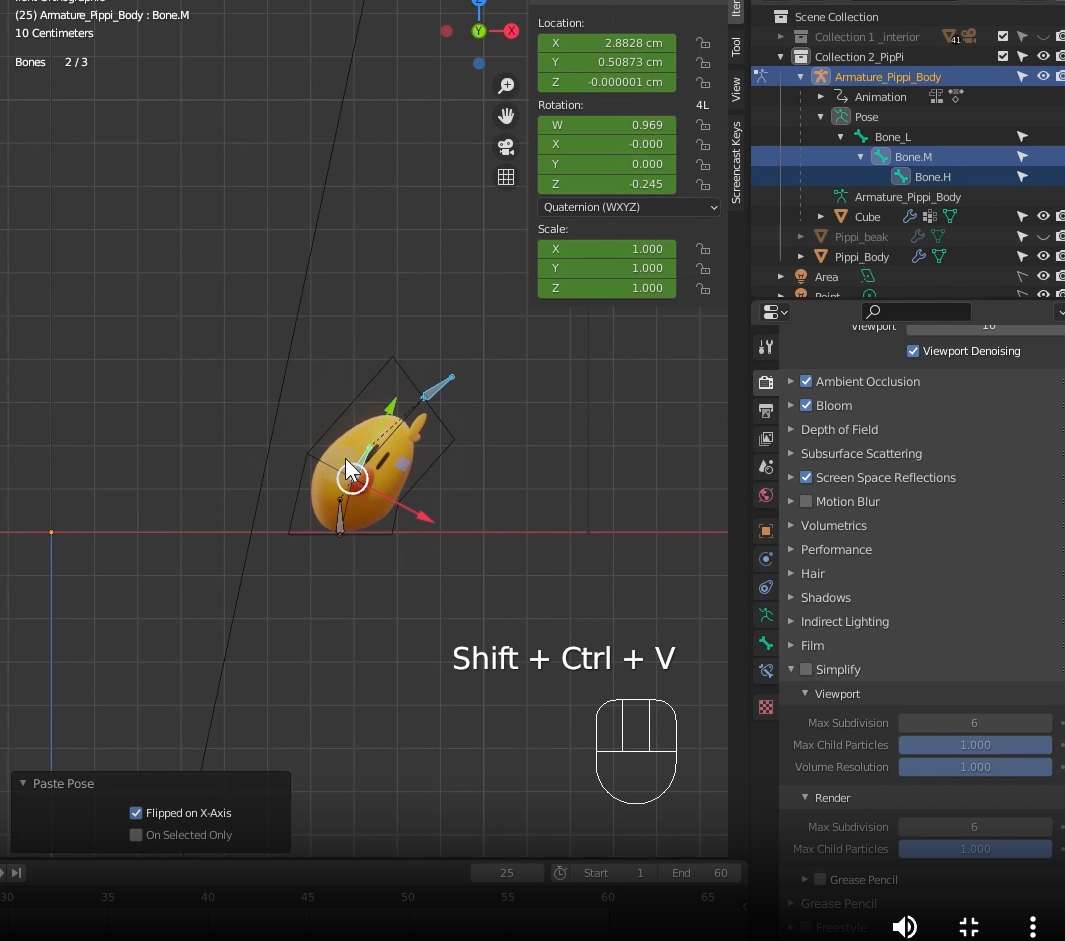The image size is (1065, 941).
Task: Click the red X axis gizmo ball
Action: click(x=511, y=31)
